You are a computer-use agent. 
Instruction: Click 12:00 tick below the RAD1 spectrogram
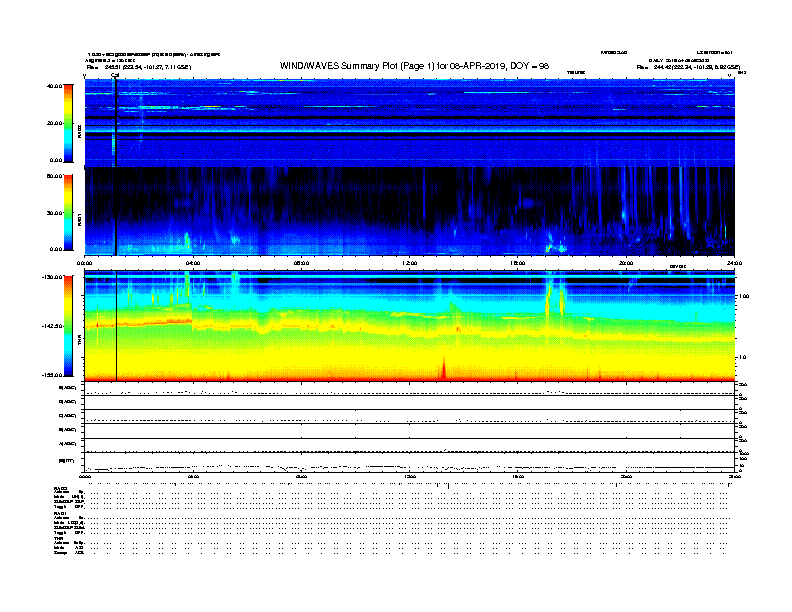(x=410, y=263)
